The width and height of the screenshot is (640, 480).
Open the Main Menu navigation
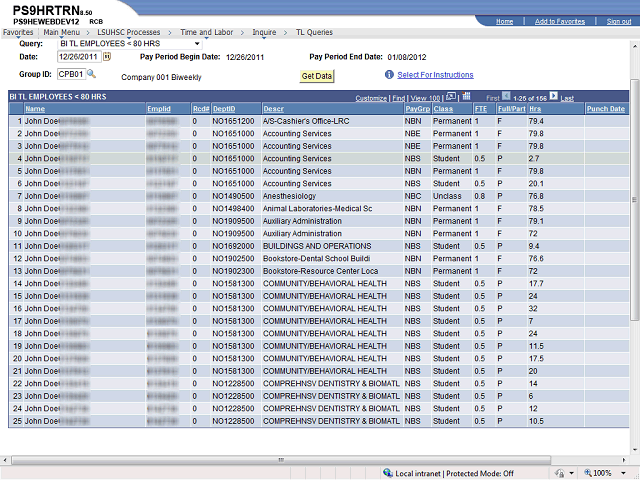pyautogui.click(x=62, y=33)
